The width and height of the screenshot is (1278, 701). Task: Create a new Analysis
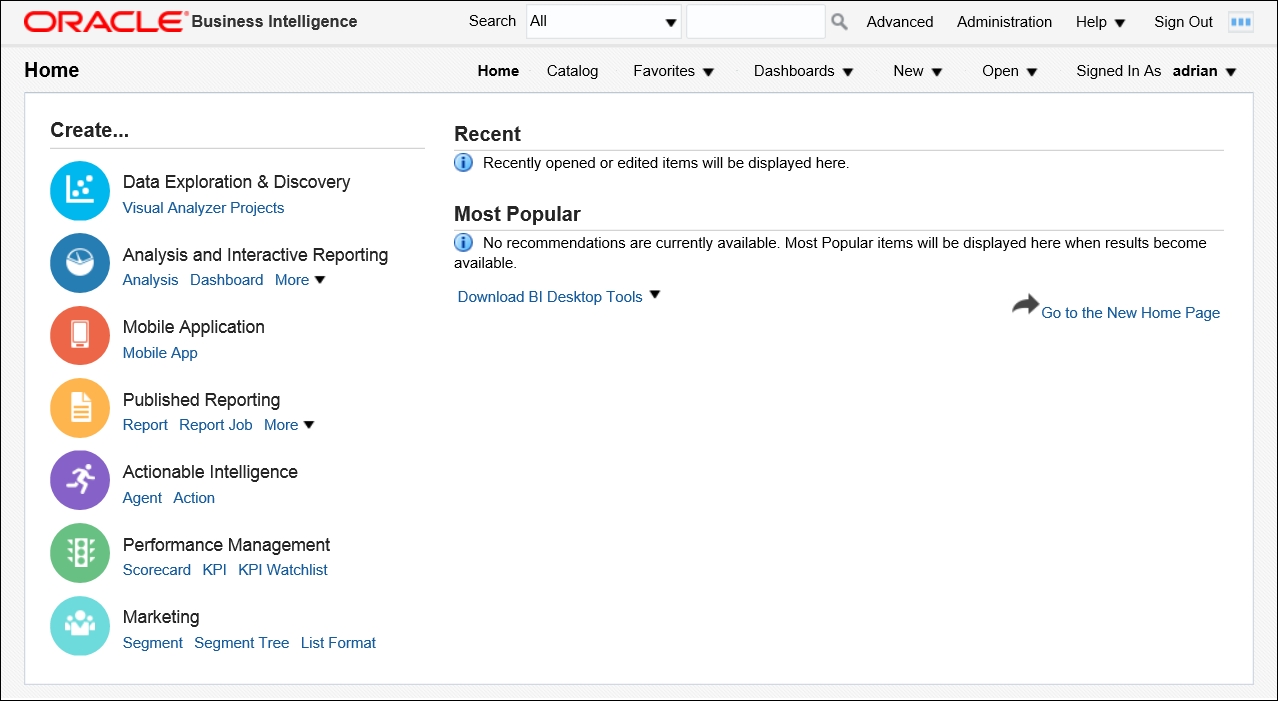click(150, 280)
